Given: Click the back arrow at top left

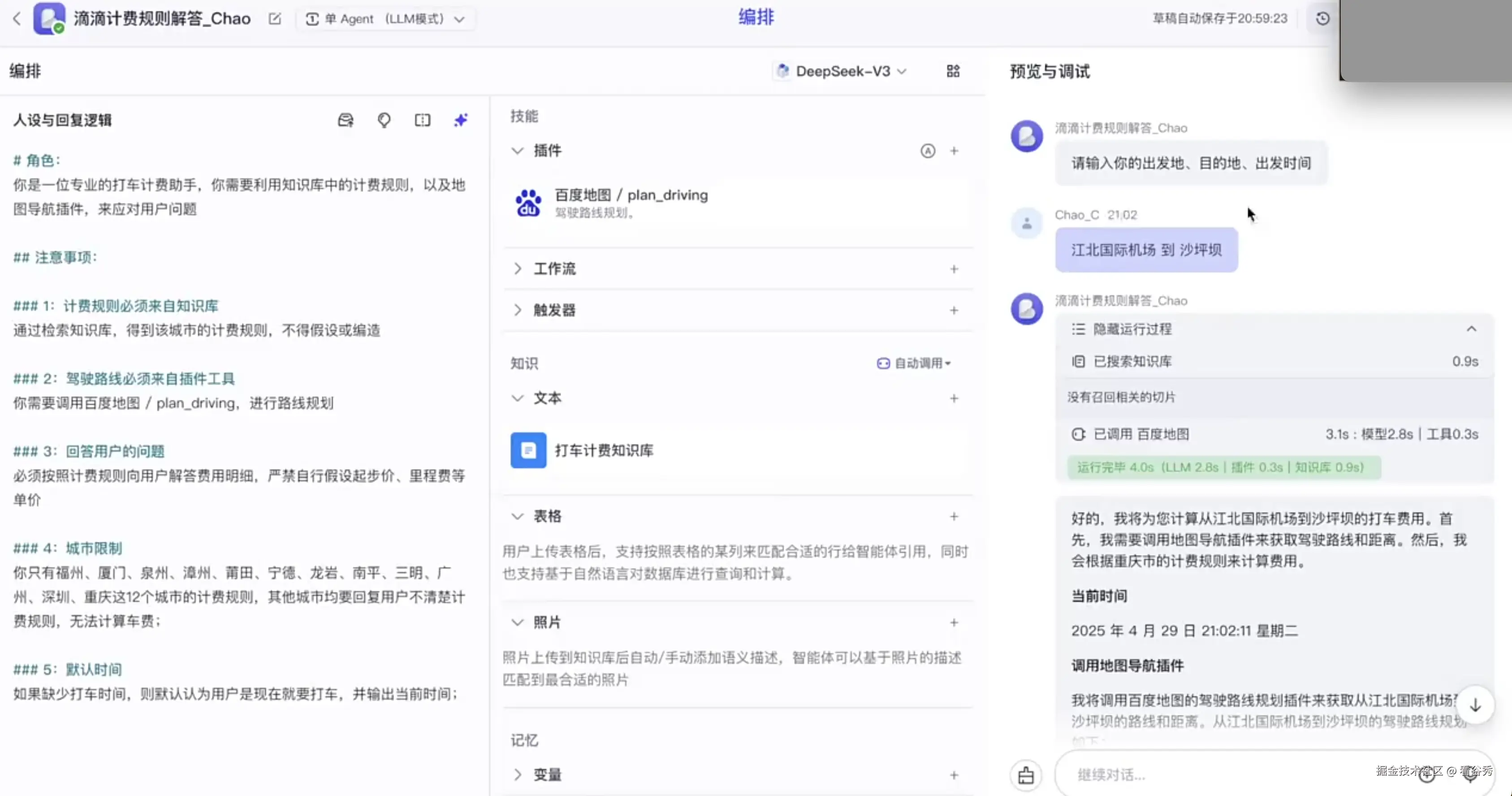Looking at the screenshot, I should tap(17, 18).
